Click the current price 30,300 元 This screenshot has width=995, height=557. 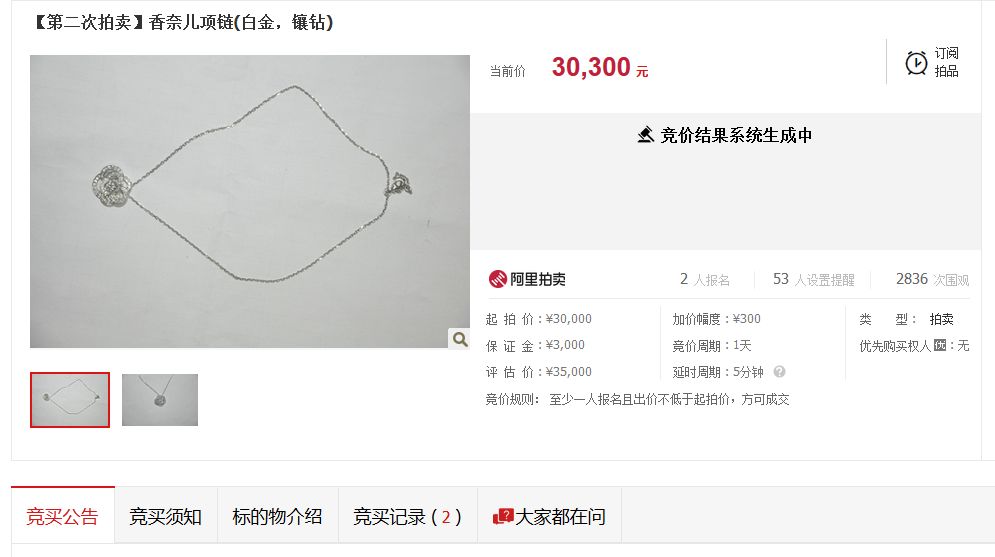(x=600, y=67)
